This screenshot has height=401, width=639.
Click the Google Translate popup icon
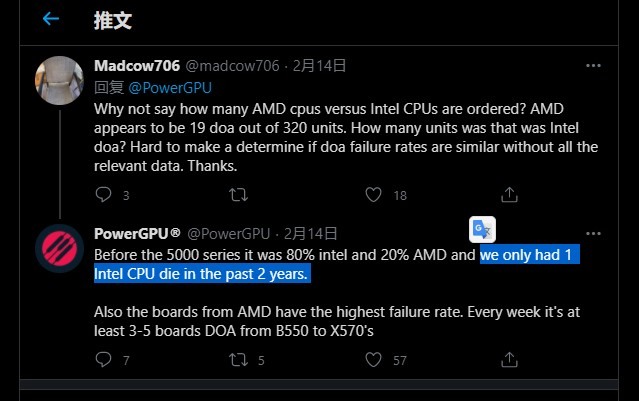pyautogui.click(x=482, y=229)
